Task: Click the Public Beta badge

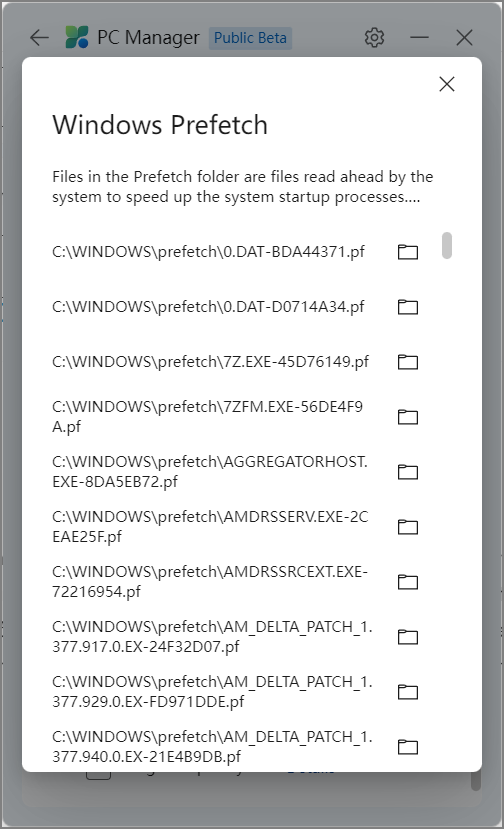Action: [x=250, y=38]
